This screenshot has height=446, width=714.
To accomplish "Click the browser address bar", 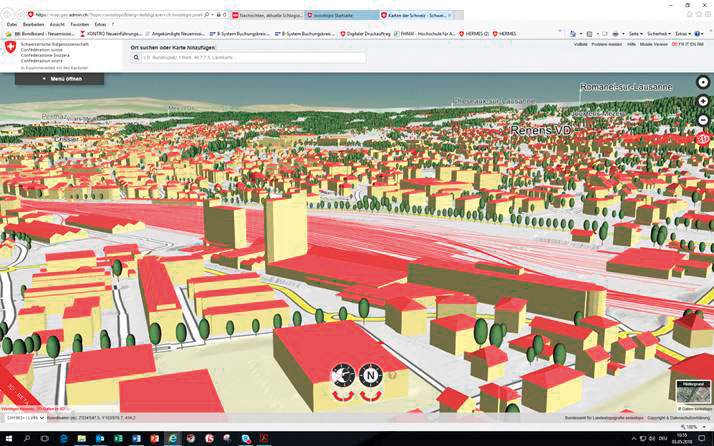I will (x=118, y=15).
